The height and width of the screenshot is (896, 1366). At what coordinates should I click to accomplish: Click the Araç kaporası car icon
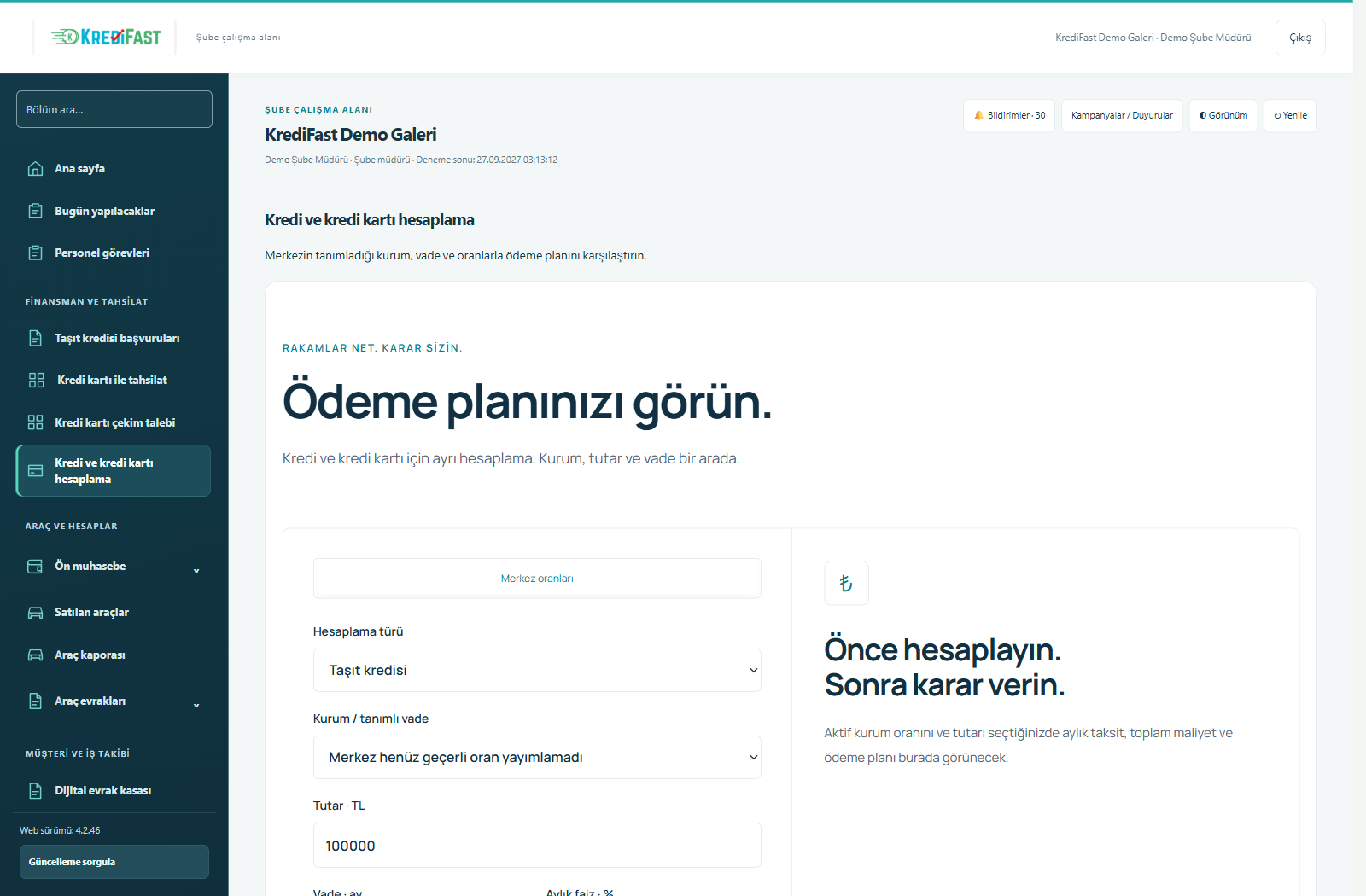[35, 655]
